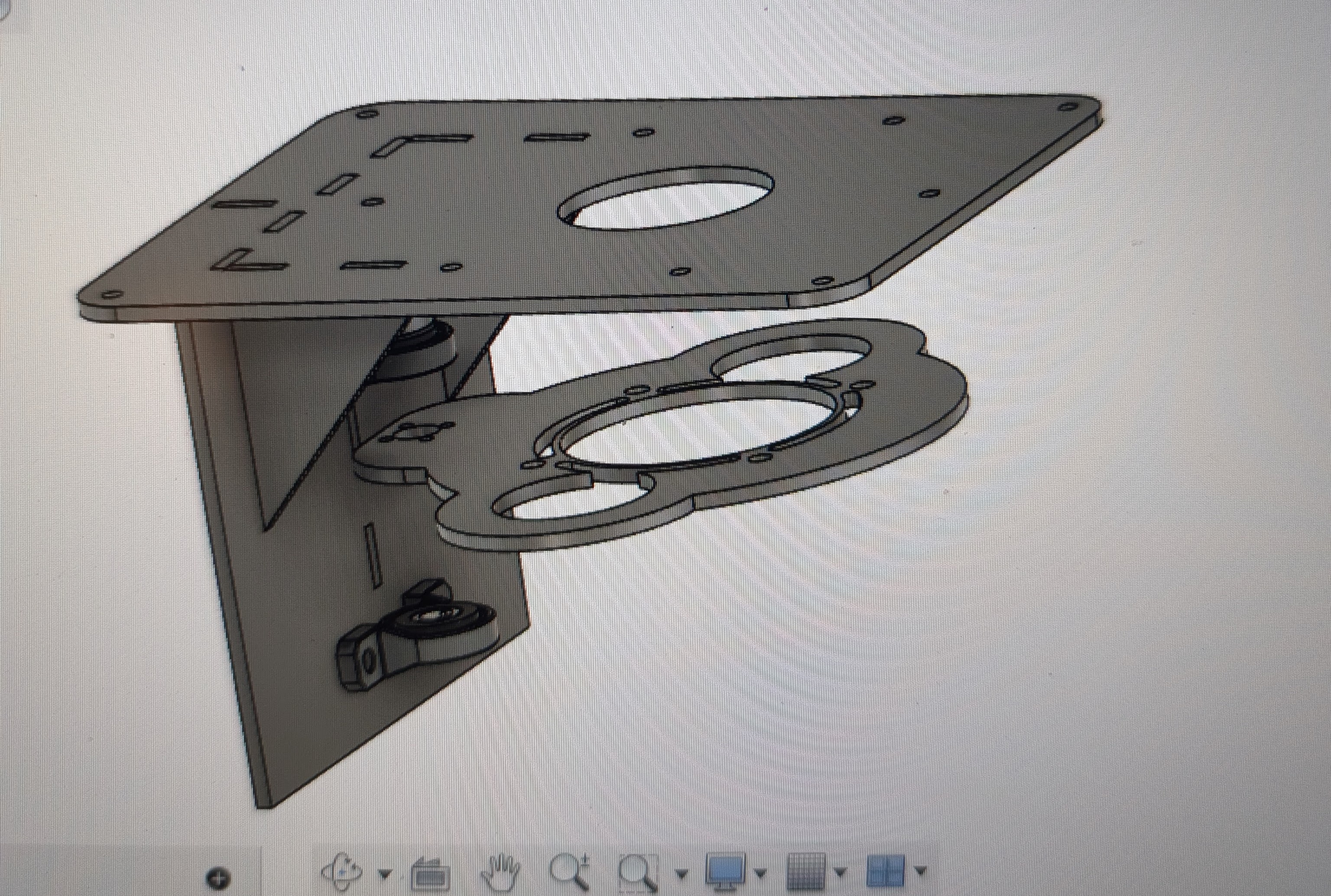Activate the Pan hand tool

pos(500,873)
